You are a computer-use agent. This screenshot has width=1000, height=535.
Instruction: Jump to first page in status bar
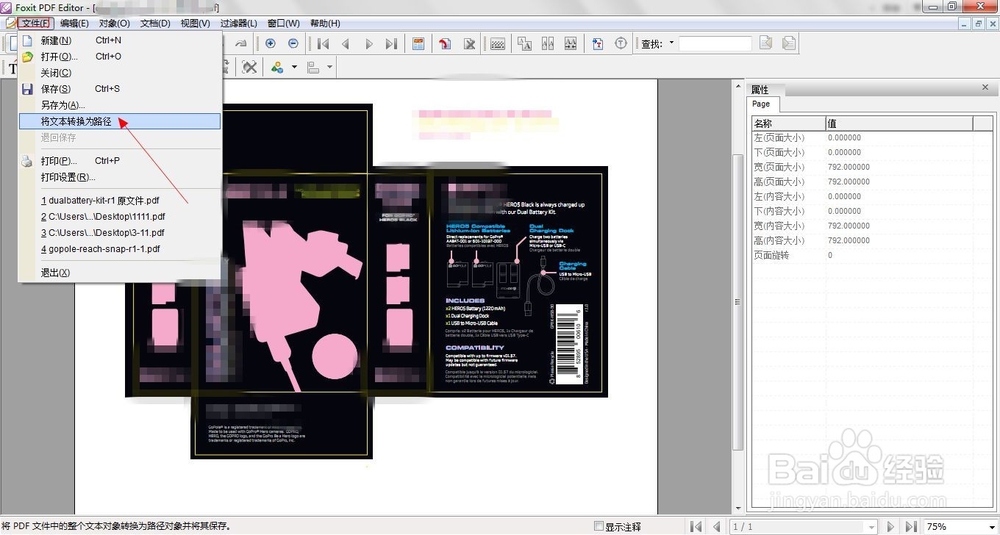(696, 527)
